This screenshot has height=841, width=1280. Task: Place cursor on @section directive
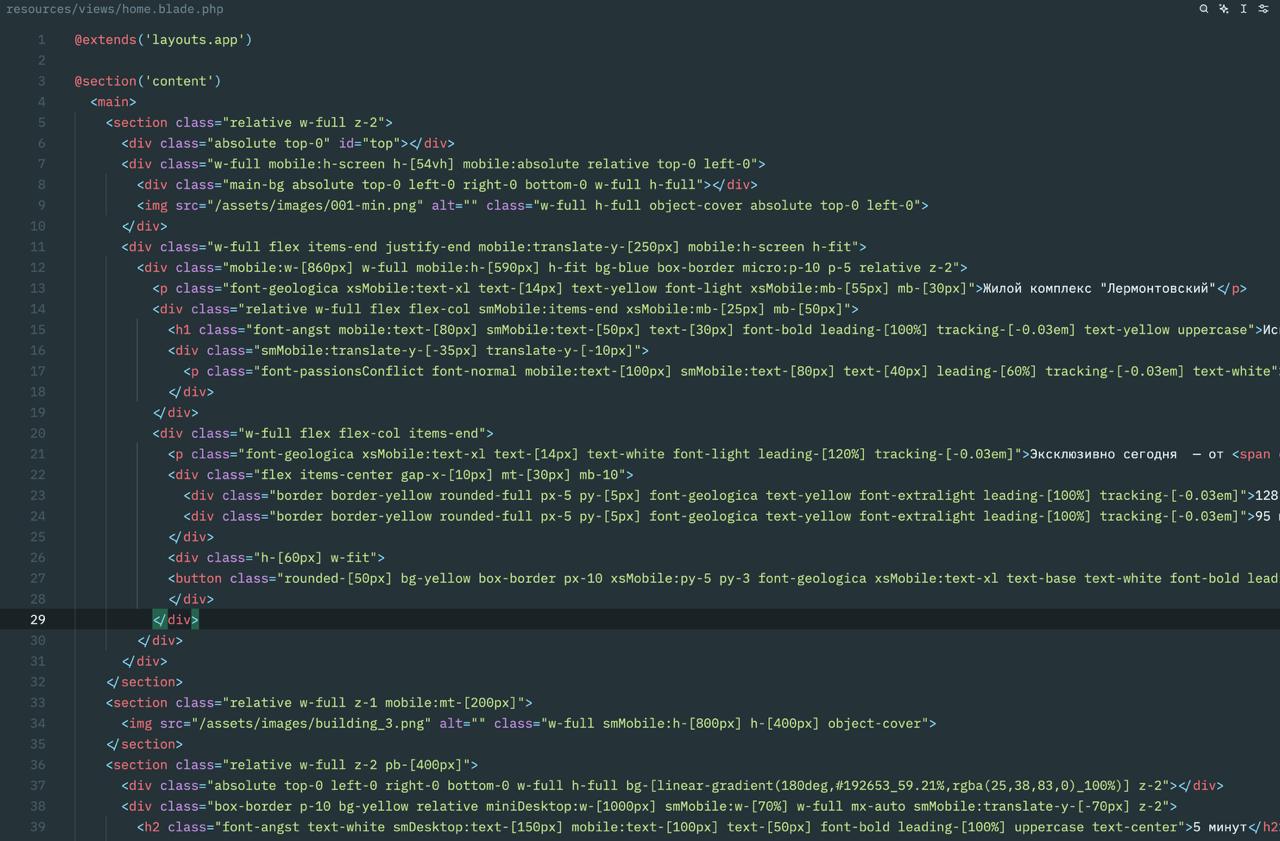[x=106, y=81]
